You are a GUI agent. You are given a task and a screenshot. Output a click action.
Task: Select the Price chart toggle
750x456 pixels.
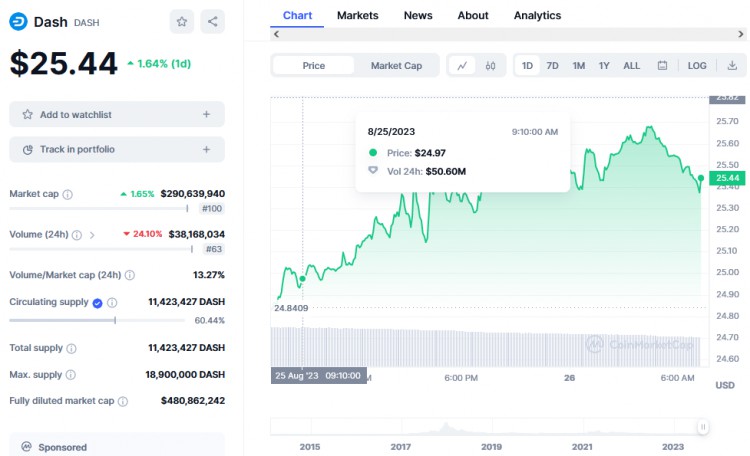click(314, 66)
